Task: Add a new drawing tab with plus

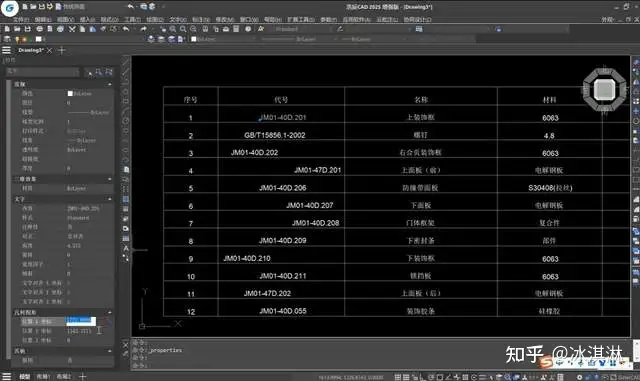Action: coord(62,50)
